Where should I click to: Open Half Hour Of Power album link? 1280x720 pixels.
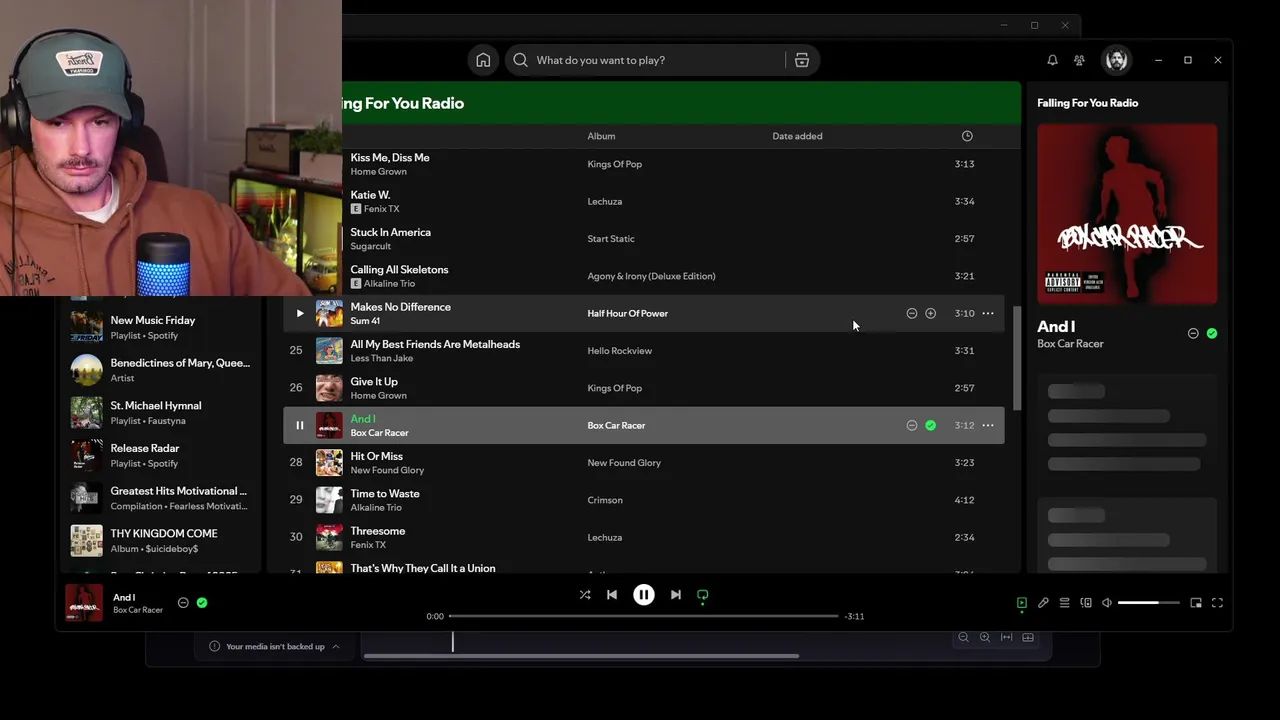[x=627, y=313]
